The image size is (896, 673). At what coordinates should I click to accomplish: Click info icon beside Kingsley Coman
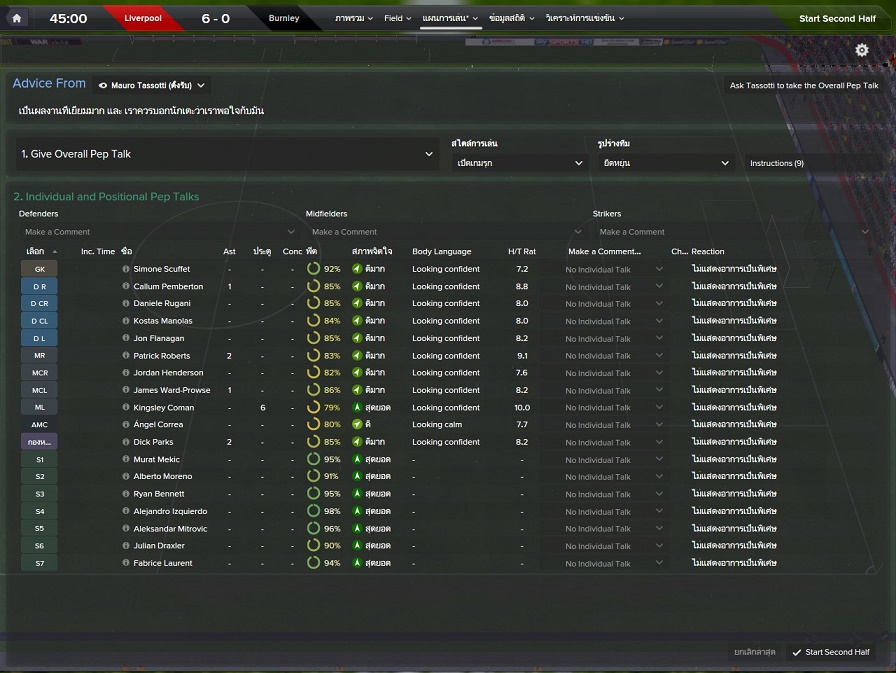(126, 407)
